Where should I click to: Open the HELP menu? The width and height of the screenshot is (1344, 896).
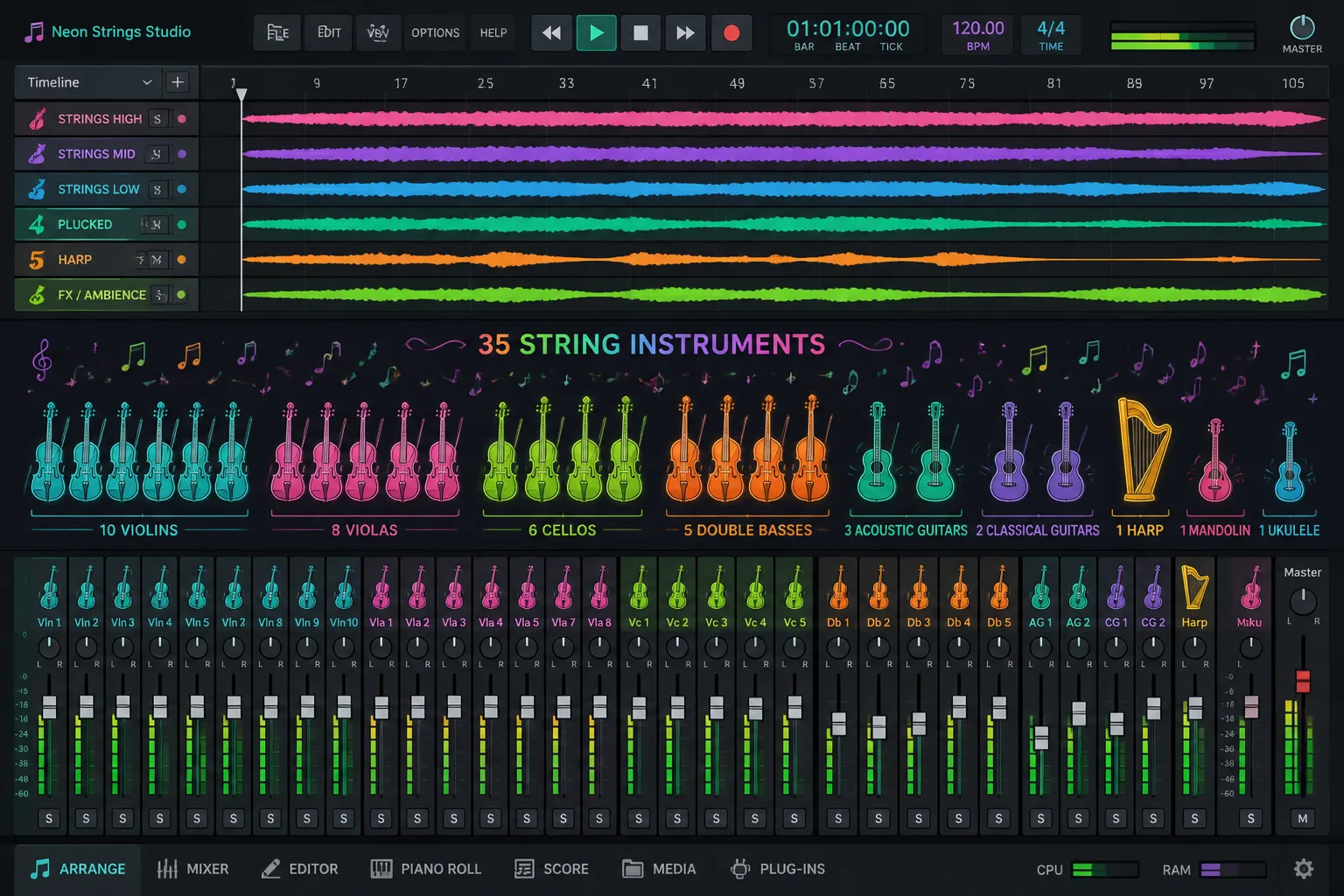[493, 33]
